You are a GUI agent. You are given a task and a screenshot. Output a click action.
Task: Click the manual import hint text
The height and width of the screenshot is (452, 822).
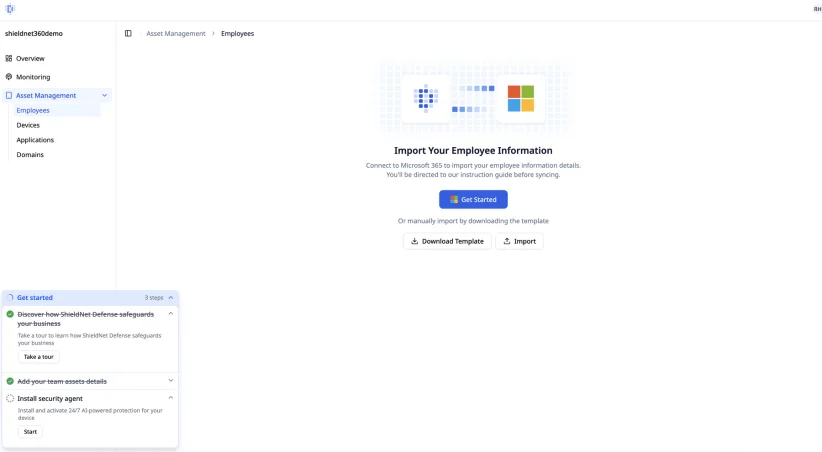[473, 221]
